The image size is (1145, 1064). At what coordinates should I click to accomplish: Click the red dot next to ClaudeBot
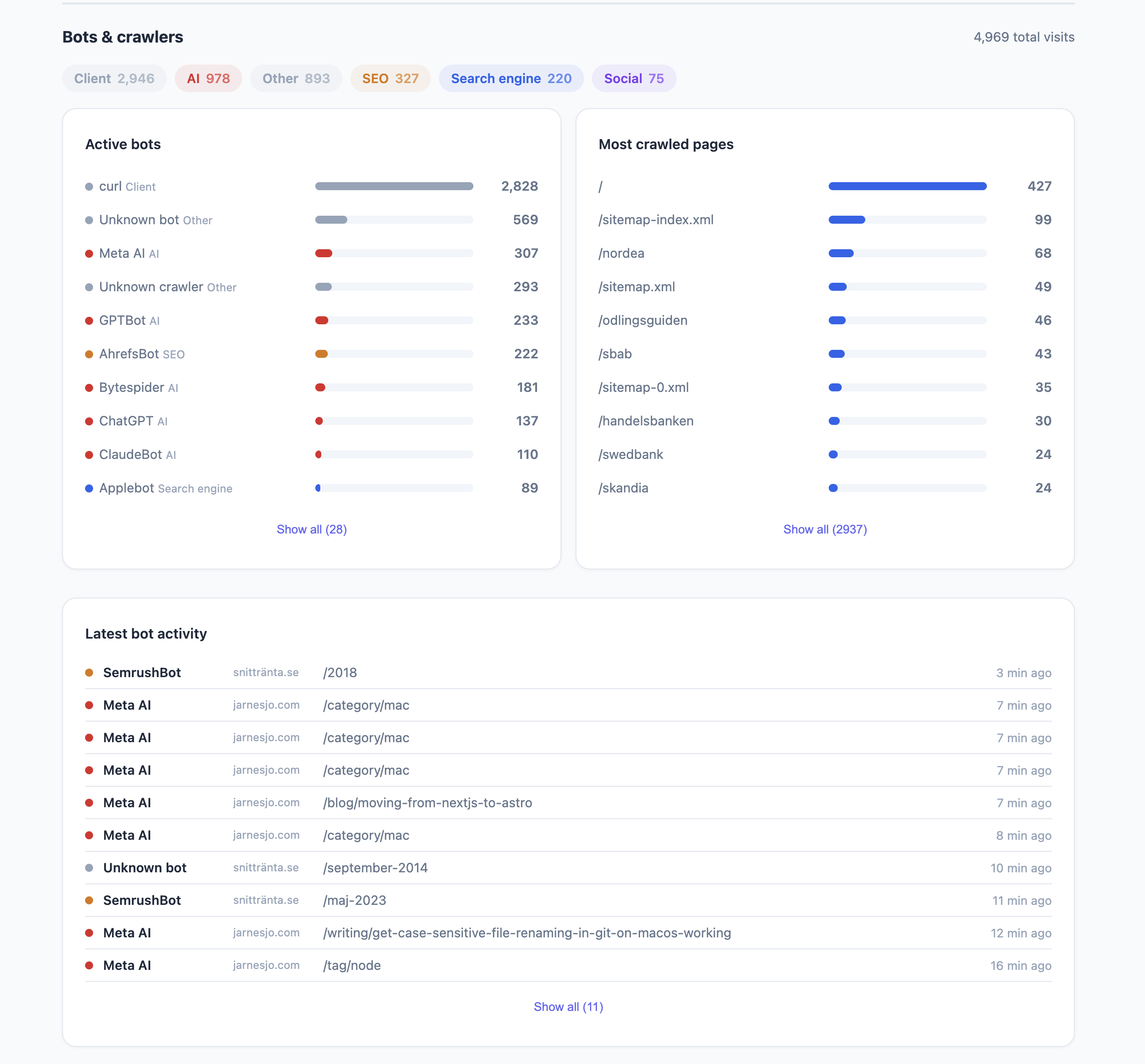tap(89, 454)
